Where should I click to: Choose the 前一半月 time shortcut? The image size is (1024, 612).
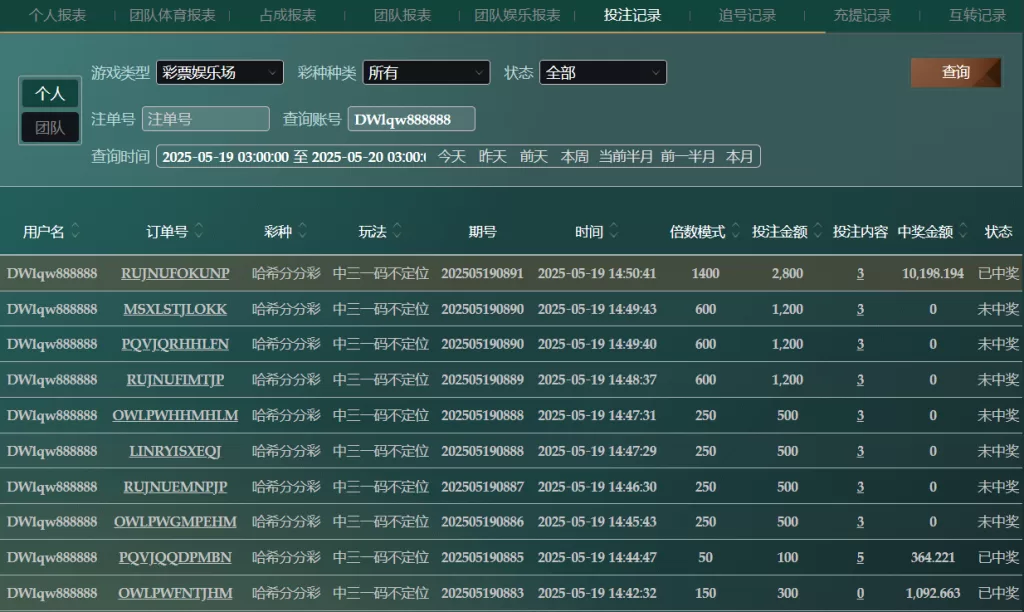pyautogui.click(x=688, y=157)
